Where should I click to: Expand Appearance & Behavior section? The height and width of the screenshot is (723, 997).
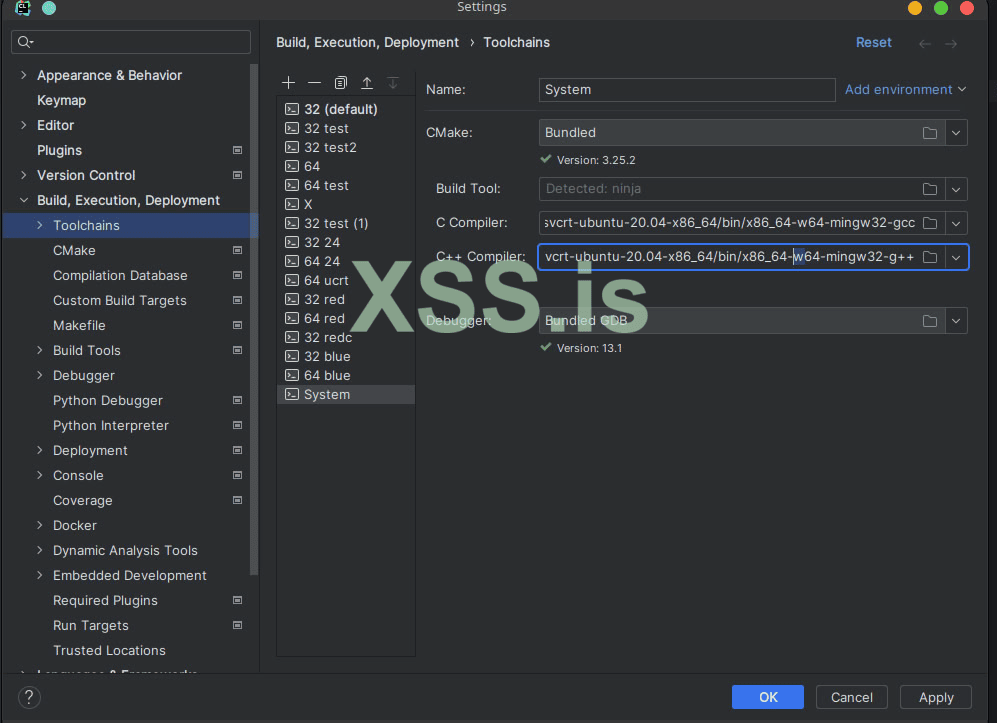click(24, 75)
